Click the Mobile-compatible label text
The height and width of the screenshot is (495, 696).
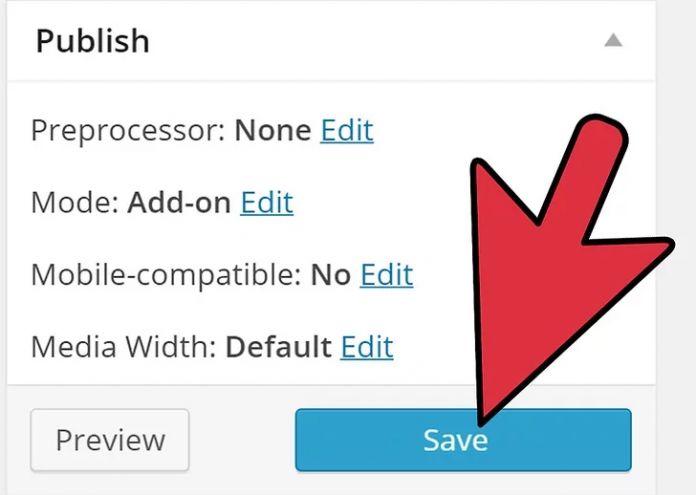point(165,275)
